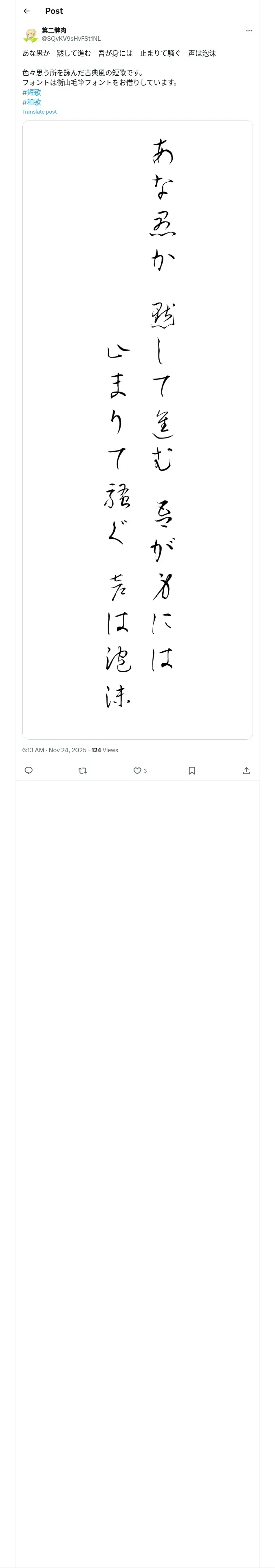Click the reply speech bubble icon
The image size is (275, 1568).
[29, 771]
